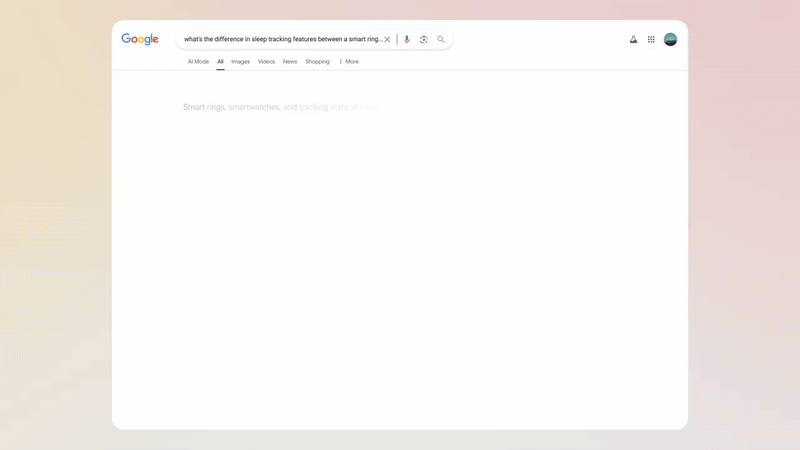Viewport: 800px width, 450px height.
Task: Clear the search query with the X icon
Action: click(x=387, y=40)
